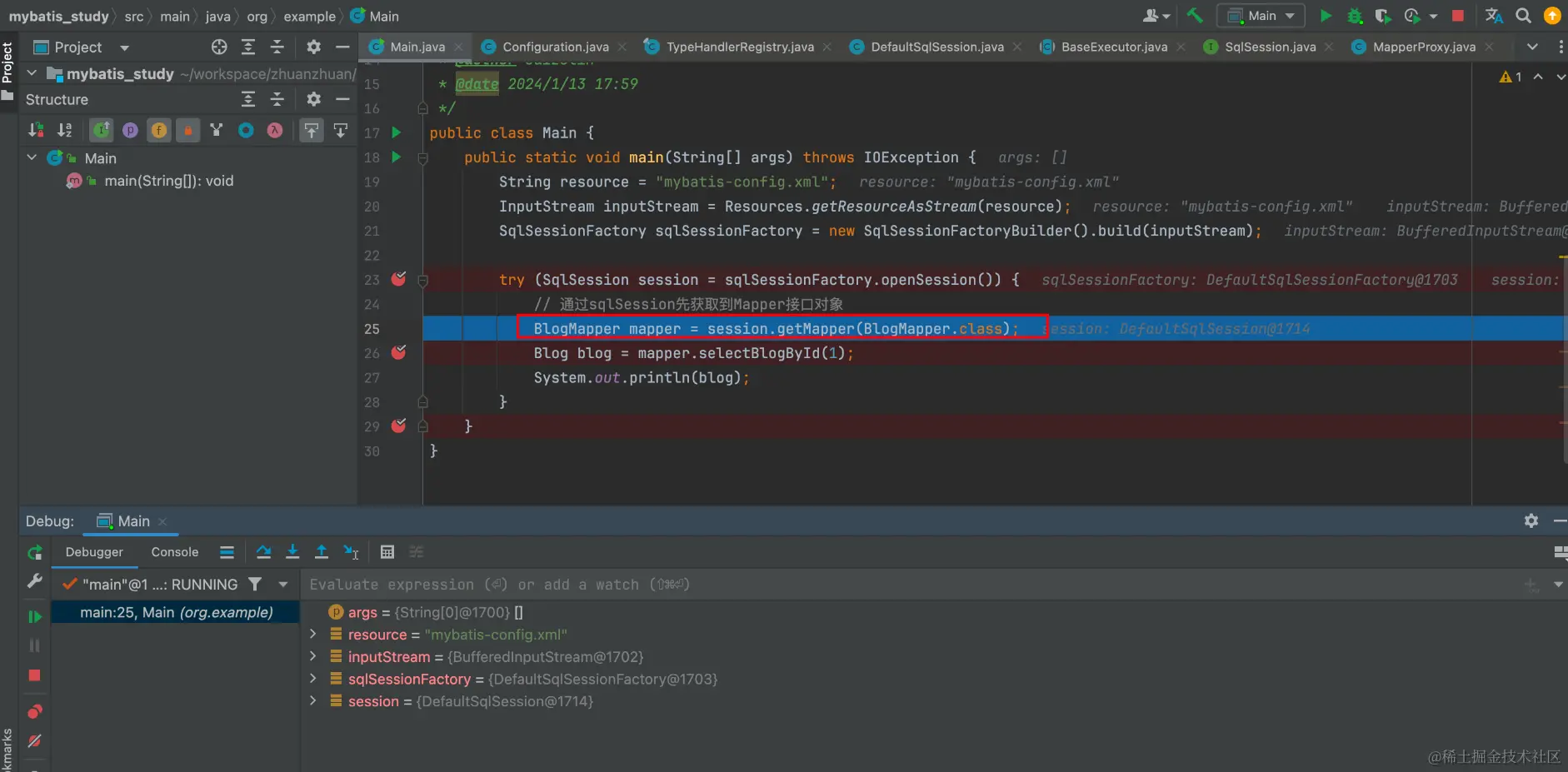Expand the inputStream variable
The height and width of the screenshot is (772, 1568).
tap(313, 656)
